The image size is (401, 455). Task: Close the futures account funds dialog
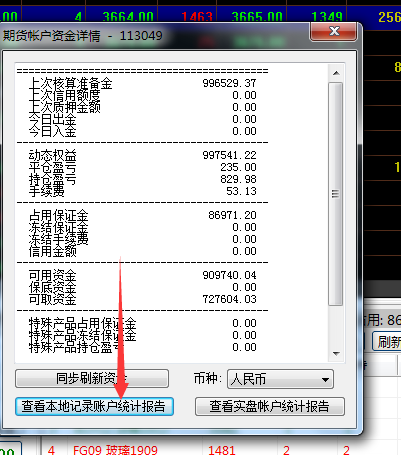[333, 32]
